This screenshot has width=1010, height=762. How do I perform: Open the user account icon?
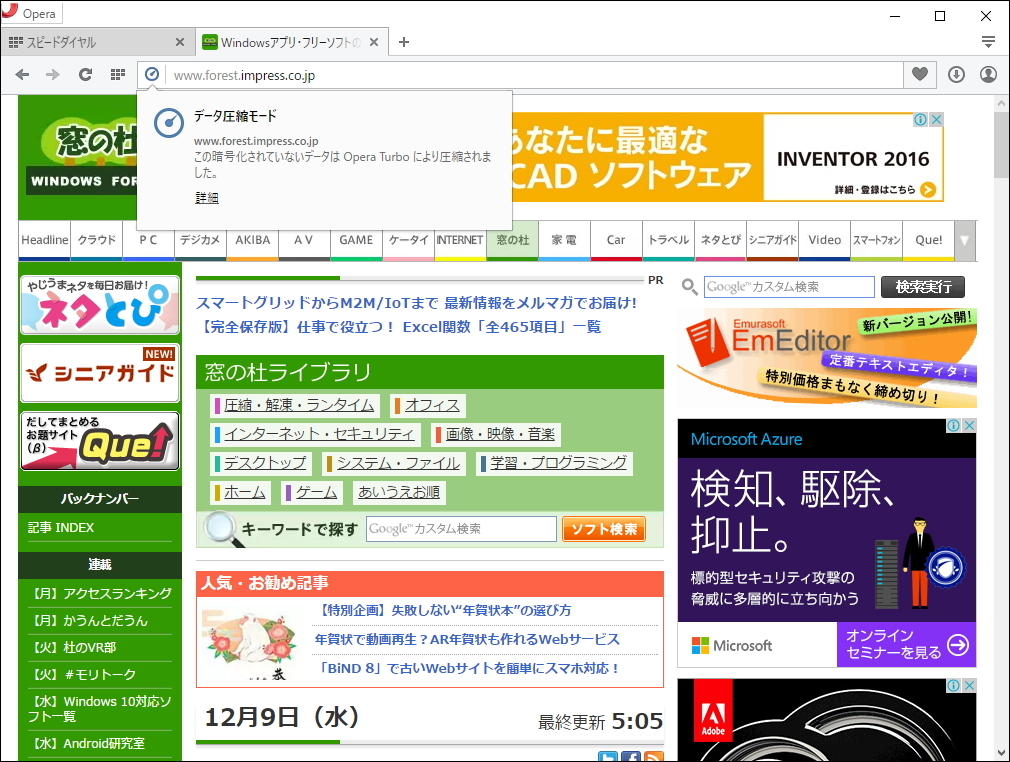pos(988,74)
